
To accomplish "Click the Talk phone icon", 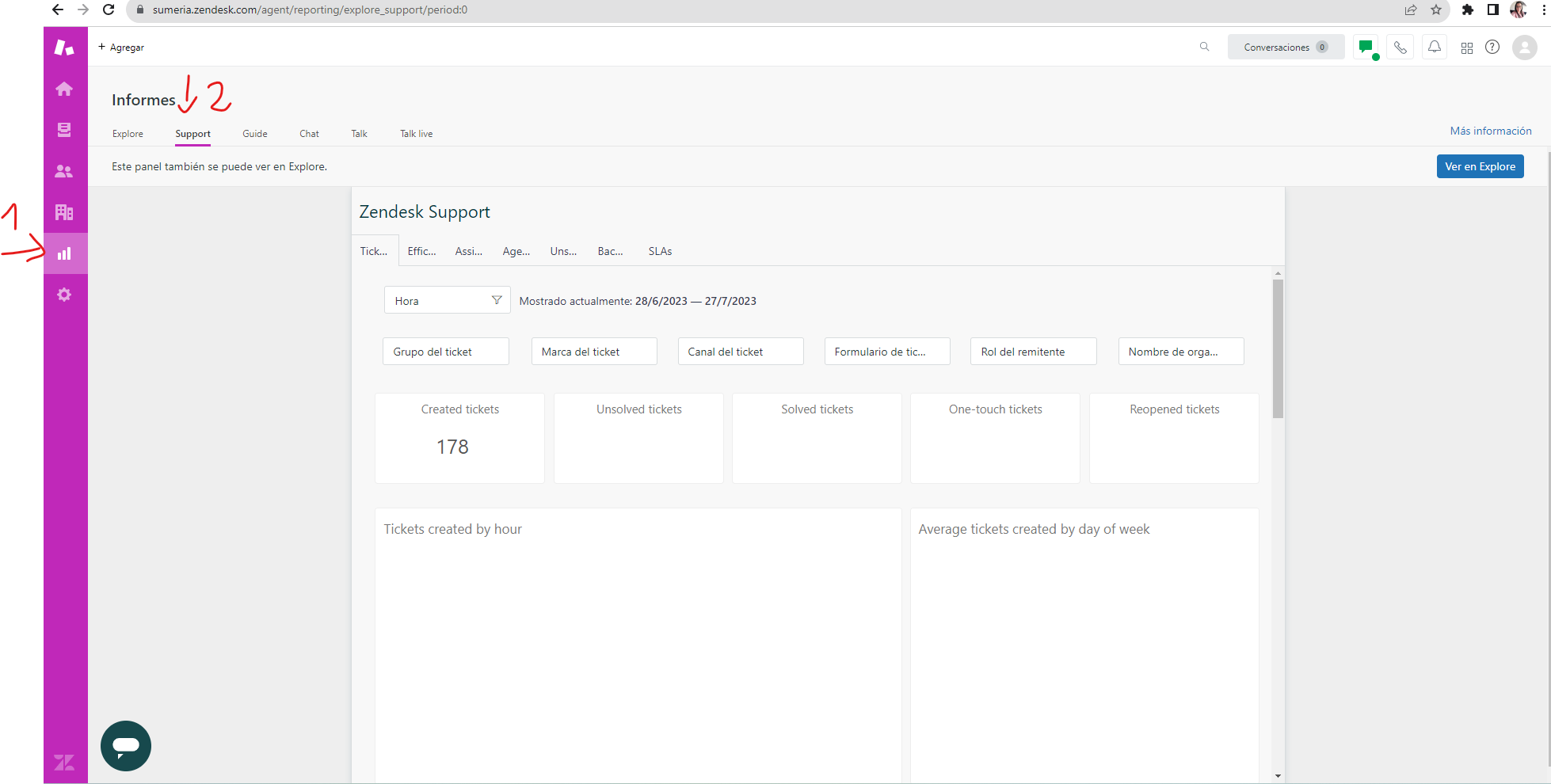I will 1400,48.
